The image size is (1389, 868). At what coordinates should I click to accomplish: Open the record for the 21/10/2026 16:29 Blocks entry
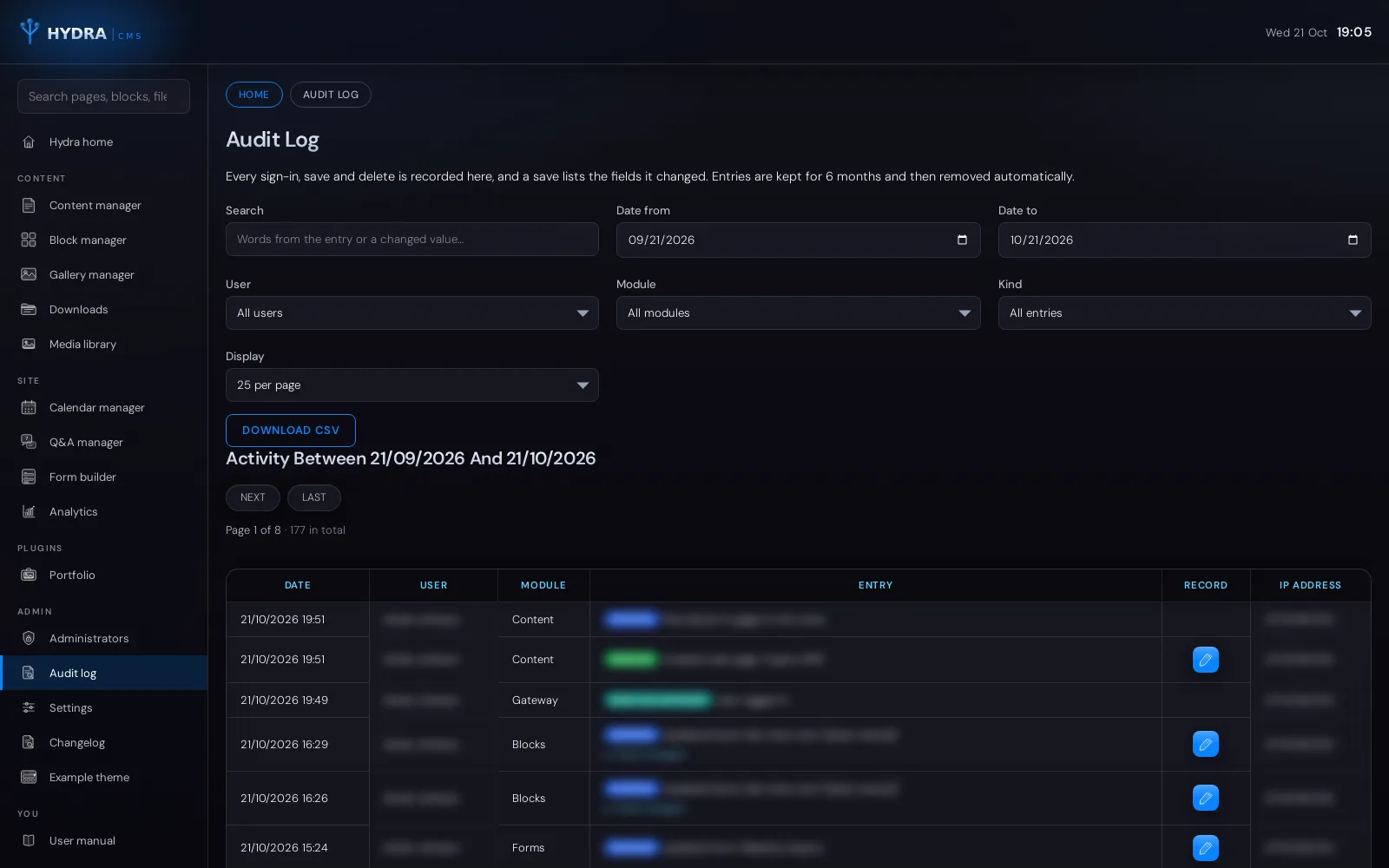[x=1206, y=744]
